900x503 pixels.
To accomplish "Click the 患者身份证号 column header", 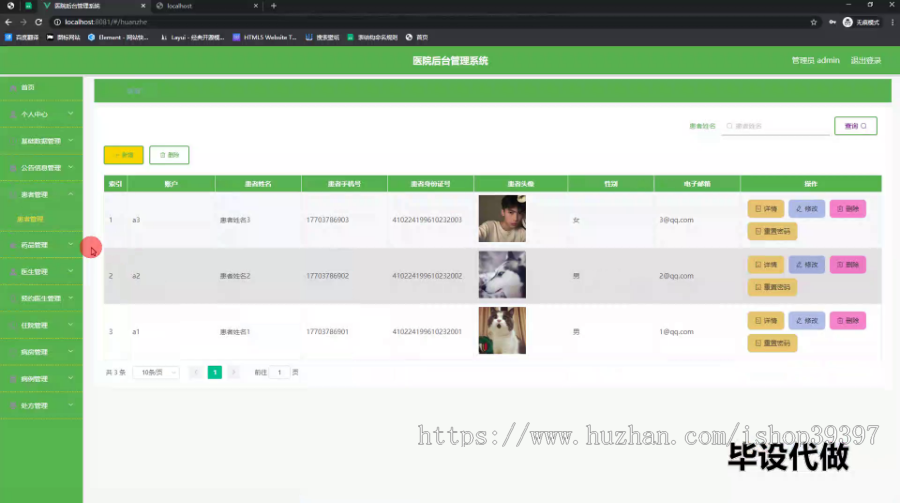I will [x=430, y=184].
